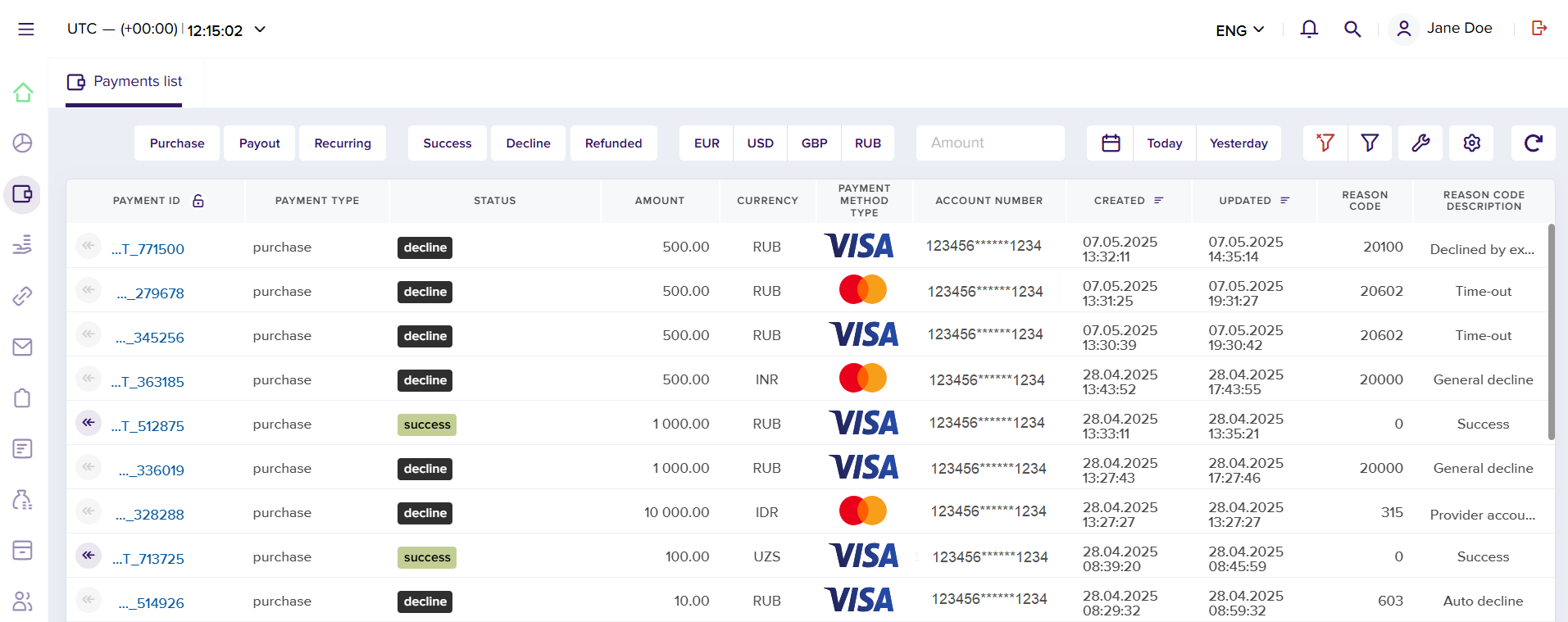Select the payments wallet sidebar icon

click(x=23, y=195)
